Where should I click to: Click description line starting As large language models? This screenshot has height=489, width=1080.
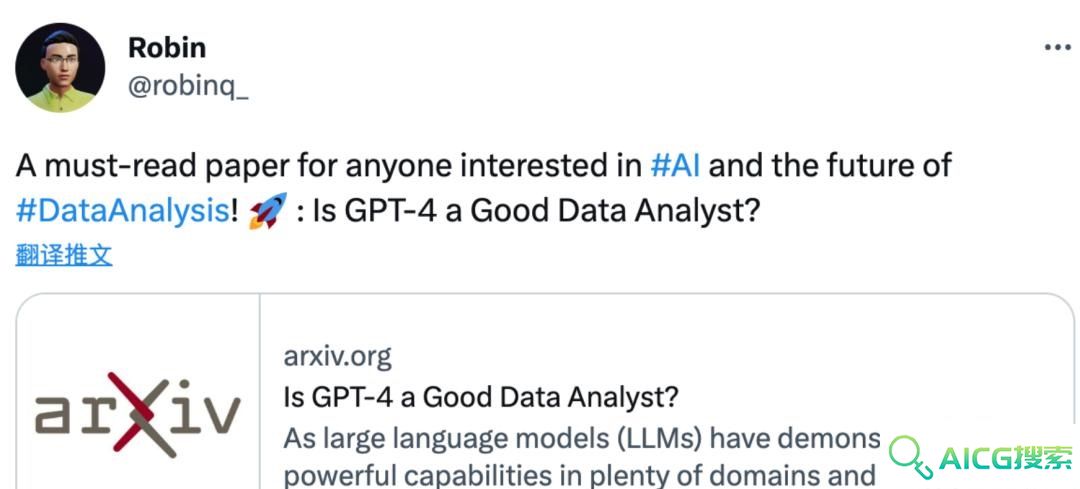(x=582, y=438)
